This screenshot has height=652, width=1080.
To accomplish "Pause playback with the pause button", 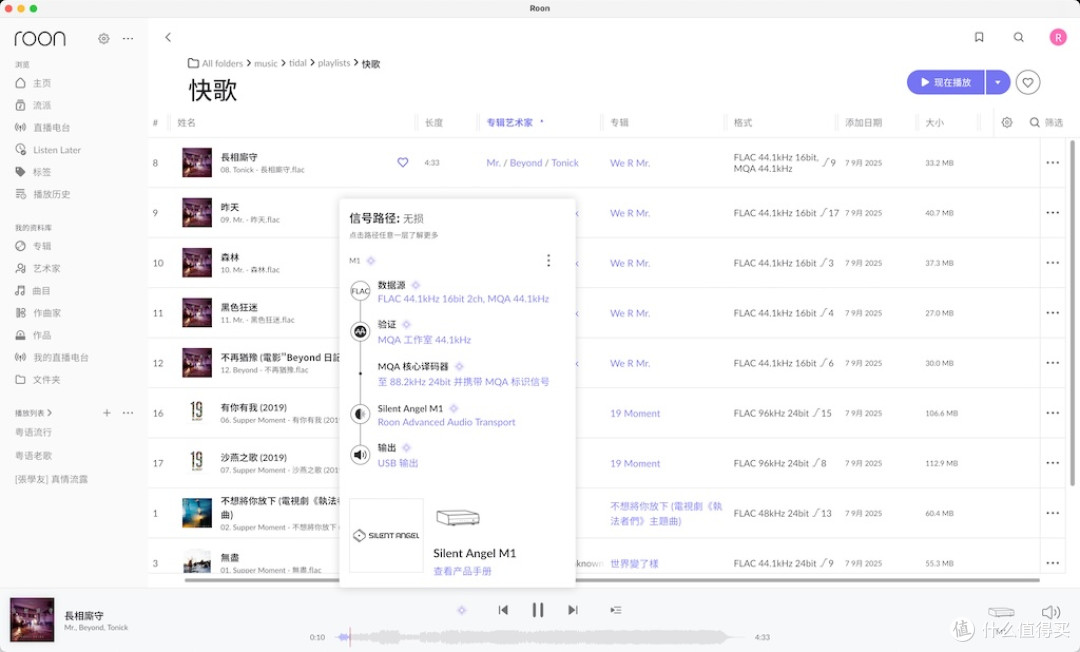I will point(538,610).
